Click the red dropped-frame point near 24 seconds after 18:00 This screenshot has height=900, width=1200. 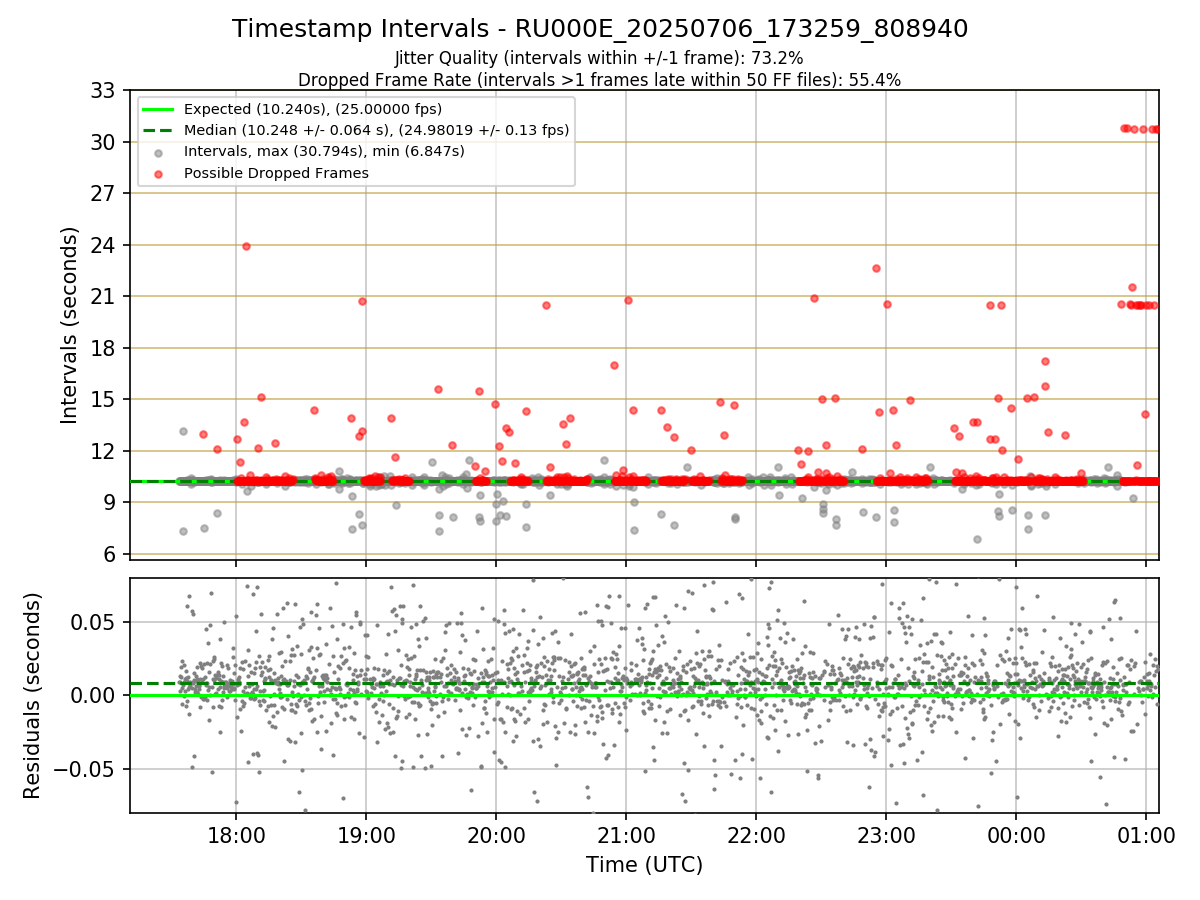click(x=246, y=246)
